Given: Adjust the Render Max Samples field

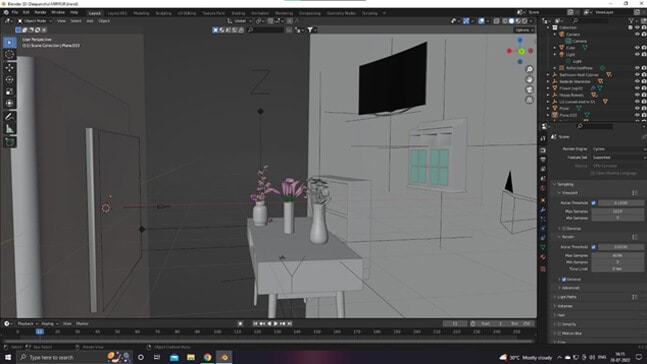Looking at the screenshot, I should 617,255.
